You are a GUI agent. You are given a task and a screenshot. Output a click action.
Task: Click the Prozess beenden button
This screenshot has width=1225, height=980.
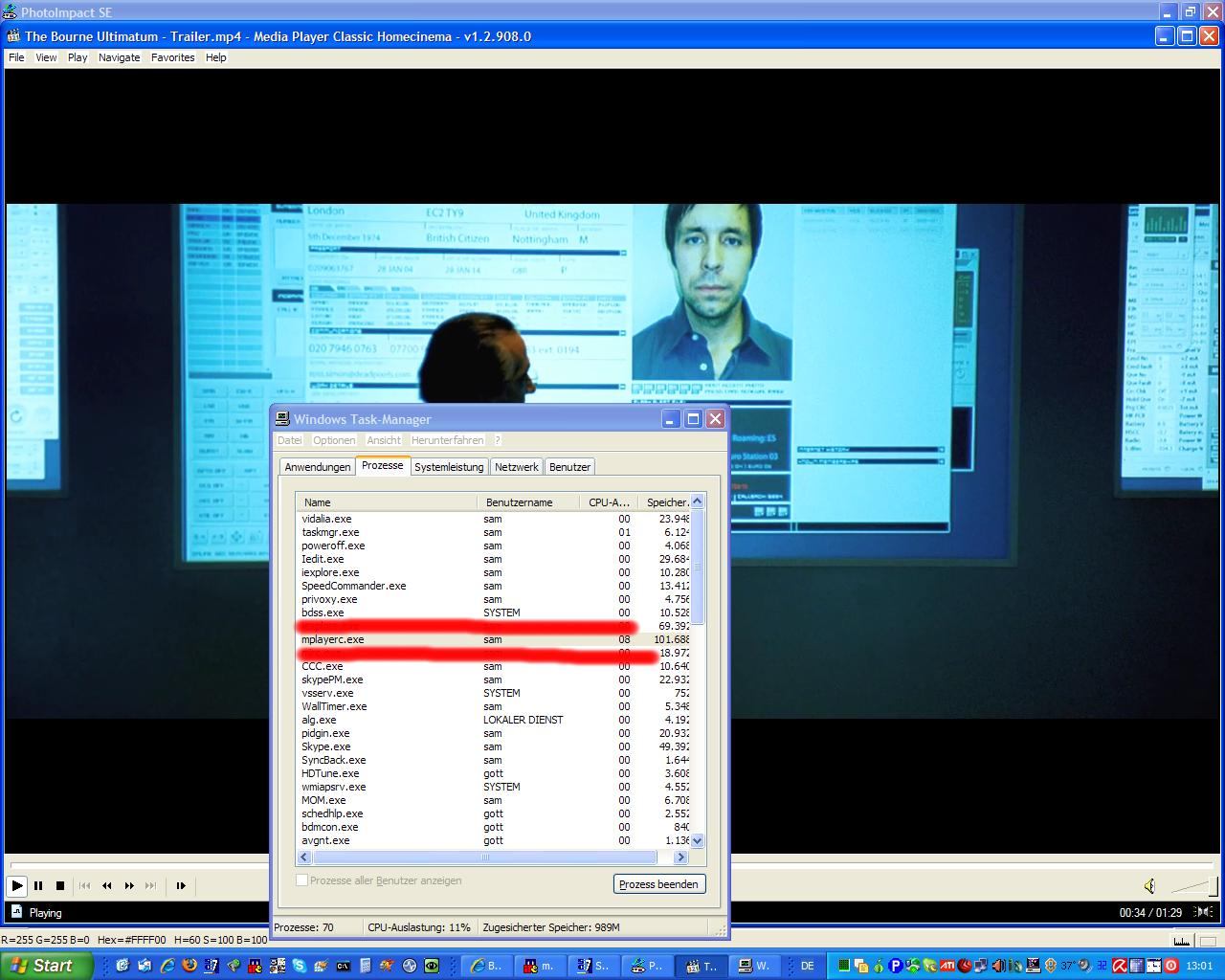659,884
